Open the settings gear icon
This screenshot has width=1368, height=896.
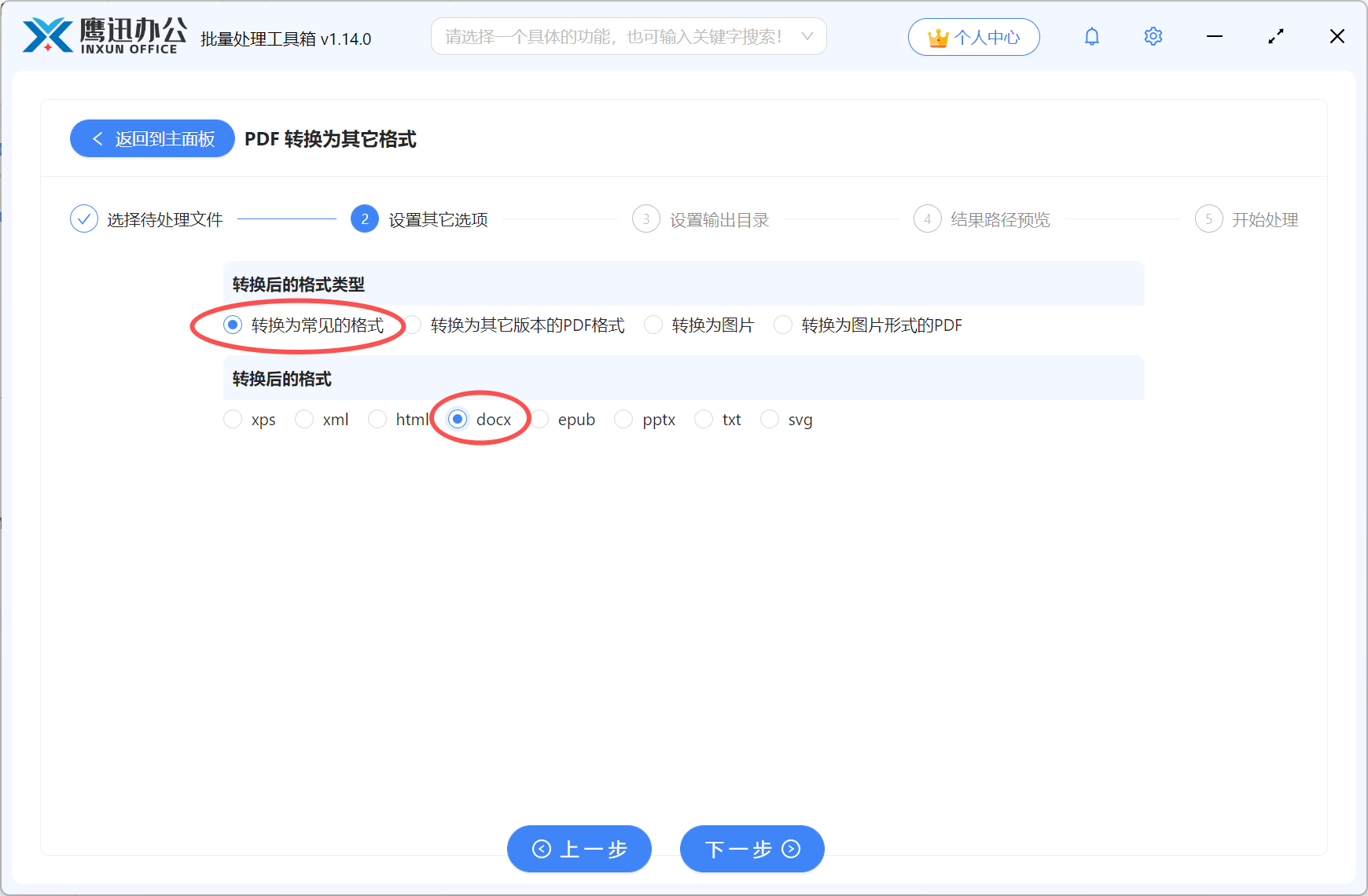pos(1153,36)
